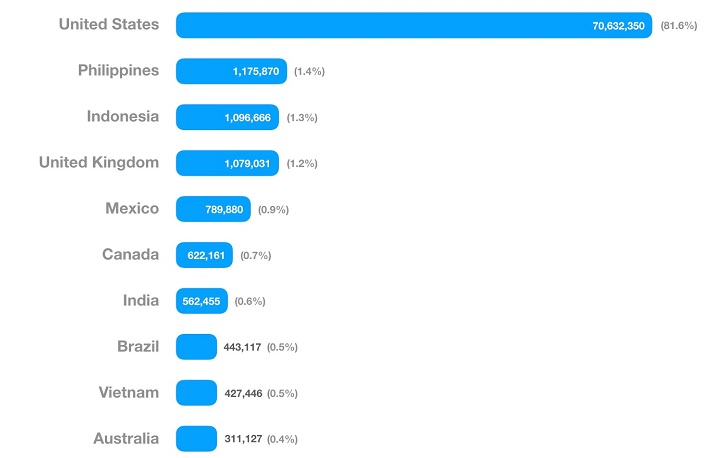Click the United States country label

click(108, 24)
